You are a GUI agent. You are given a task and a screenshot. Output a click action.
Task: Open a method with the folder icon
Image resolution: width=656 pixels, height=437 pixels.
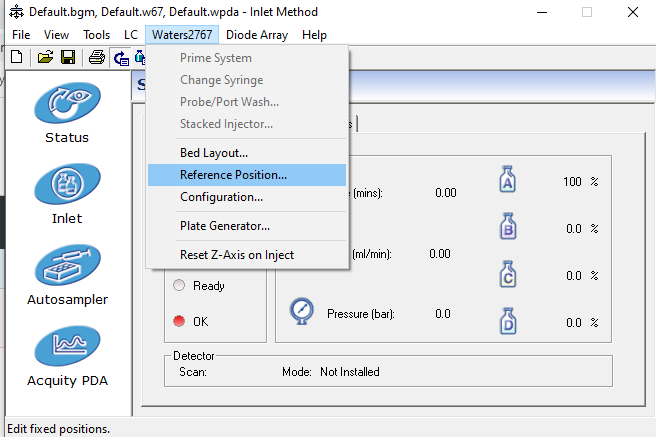pyautogui.click(x=45, y=57)
